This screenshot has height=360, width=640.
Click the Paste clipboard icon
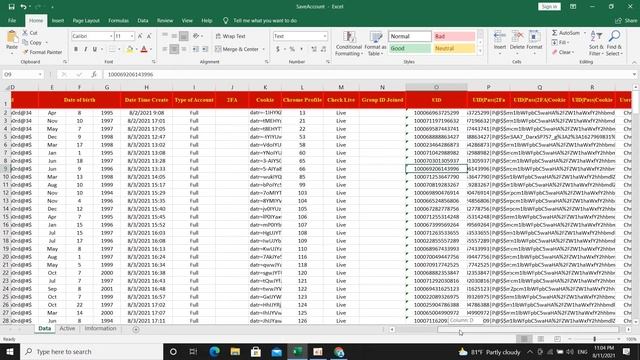(x=12, y=37)
